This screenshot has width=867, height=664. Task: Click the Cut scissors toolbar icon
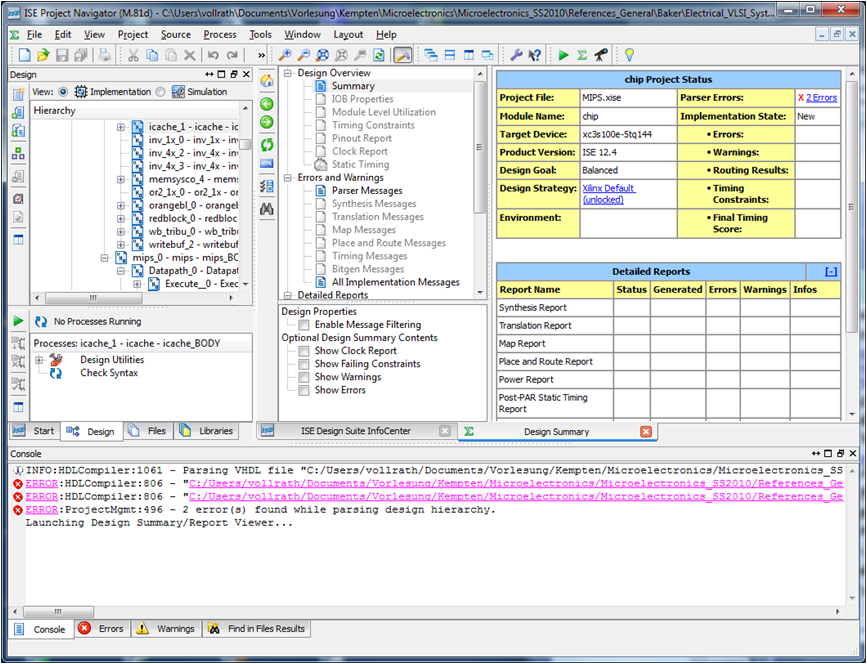point(133,55)
